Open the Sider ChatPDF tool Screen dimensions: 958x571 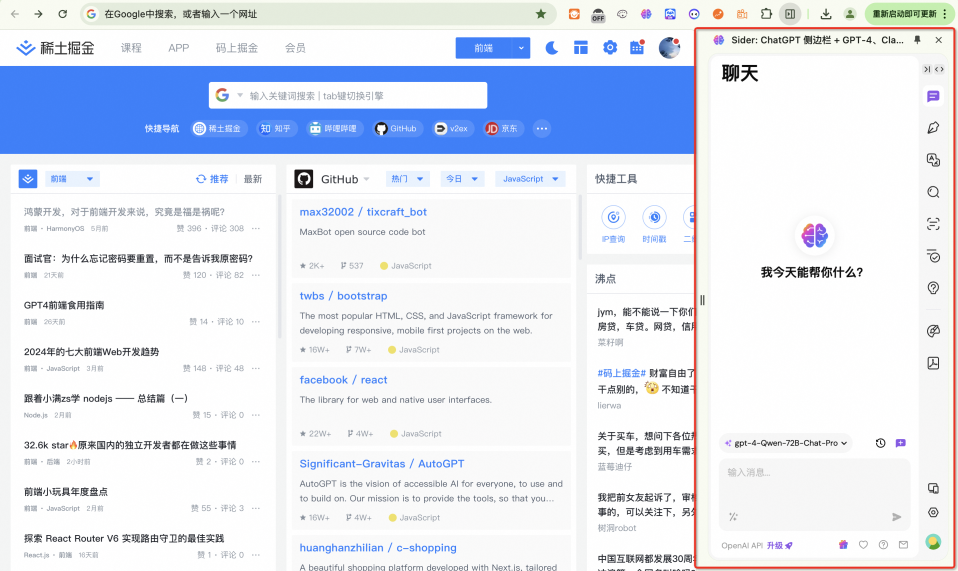tap(933, 363)
